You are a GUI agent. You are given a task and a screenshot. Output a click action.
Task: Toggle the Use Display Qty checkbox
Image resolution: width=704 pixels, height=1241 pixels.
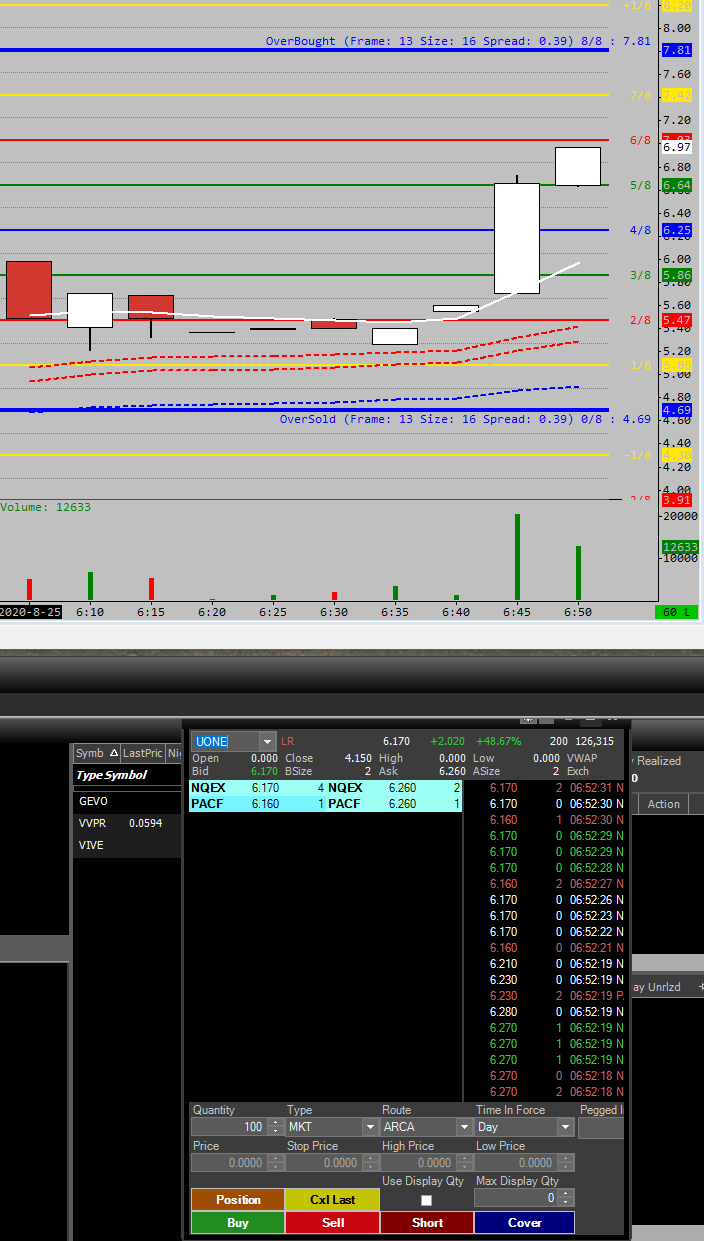point(426,1199)
